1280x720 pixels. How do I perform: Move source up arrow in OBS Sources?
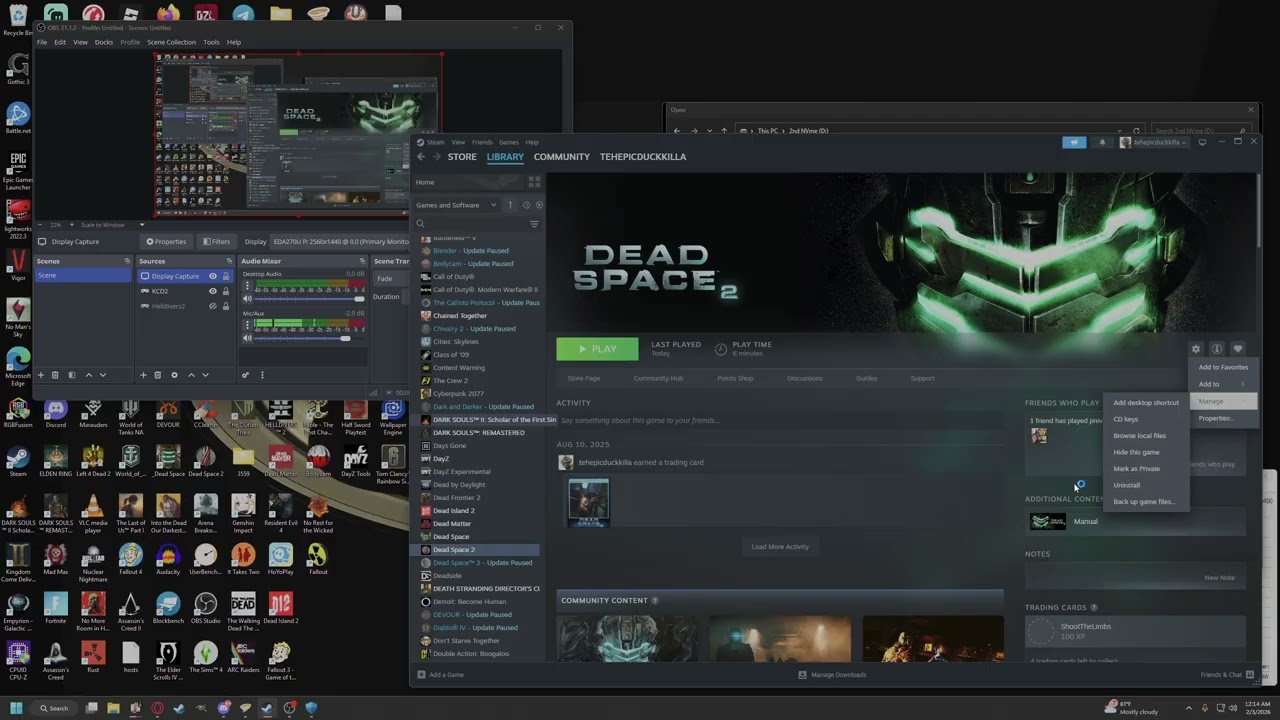point(190,375)
